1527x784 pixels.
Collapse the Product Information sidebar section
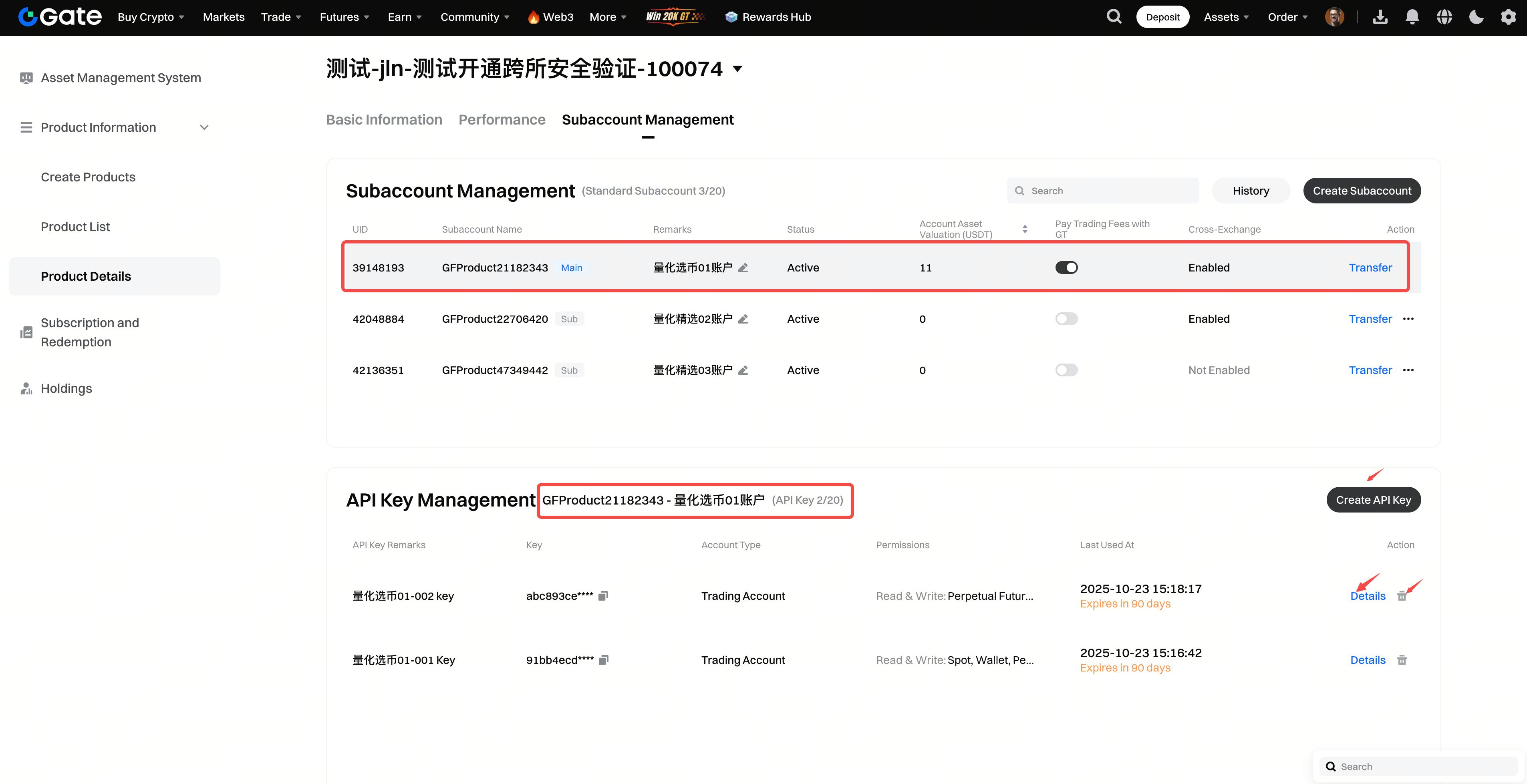pos(204,127)
